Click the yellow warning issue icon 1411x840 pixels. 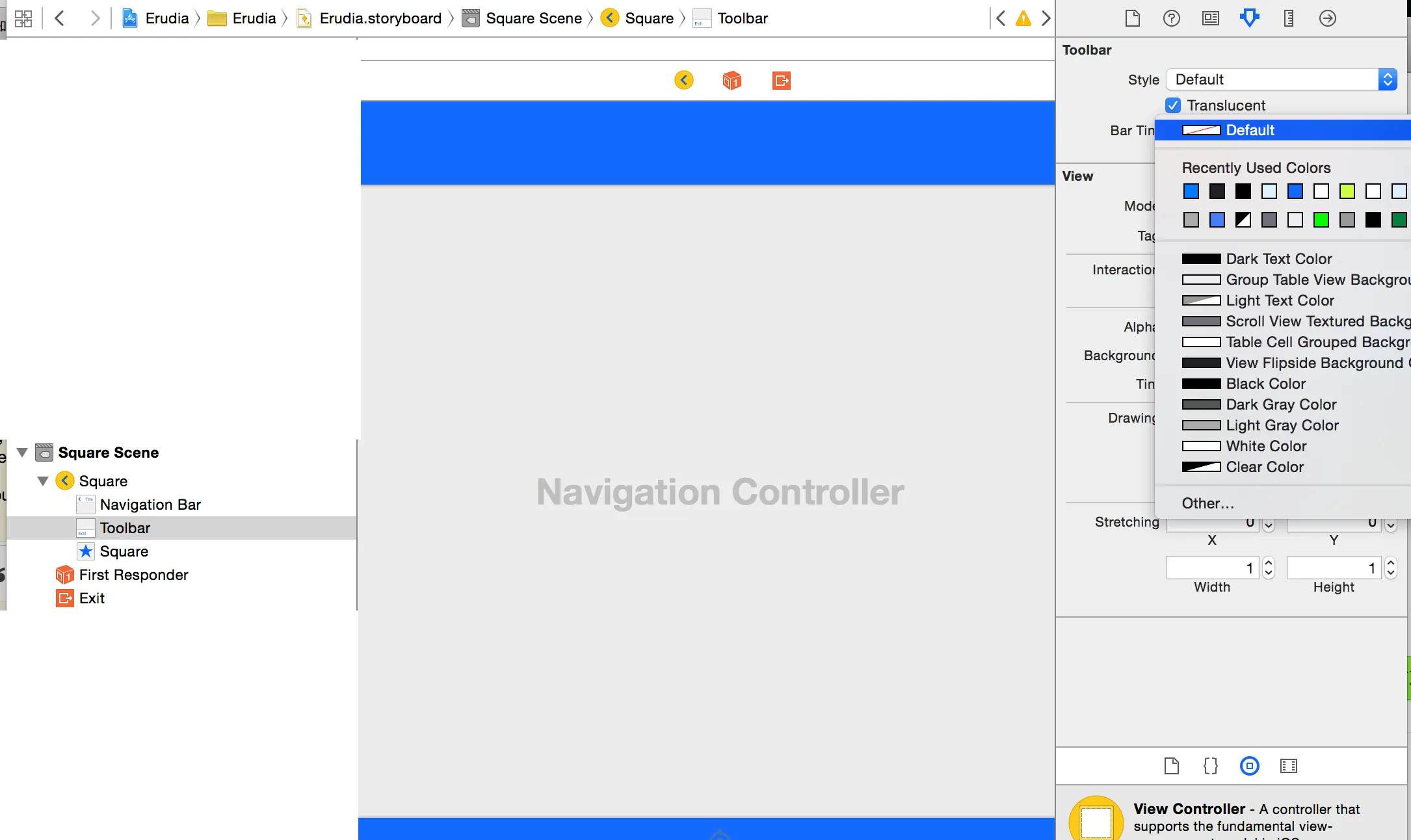tap(1023, 18)
